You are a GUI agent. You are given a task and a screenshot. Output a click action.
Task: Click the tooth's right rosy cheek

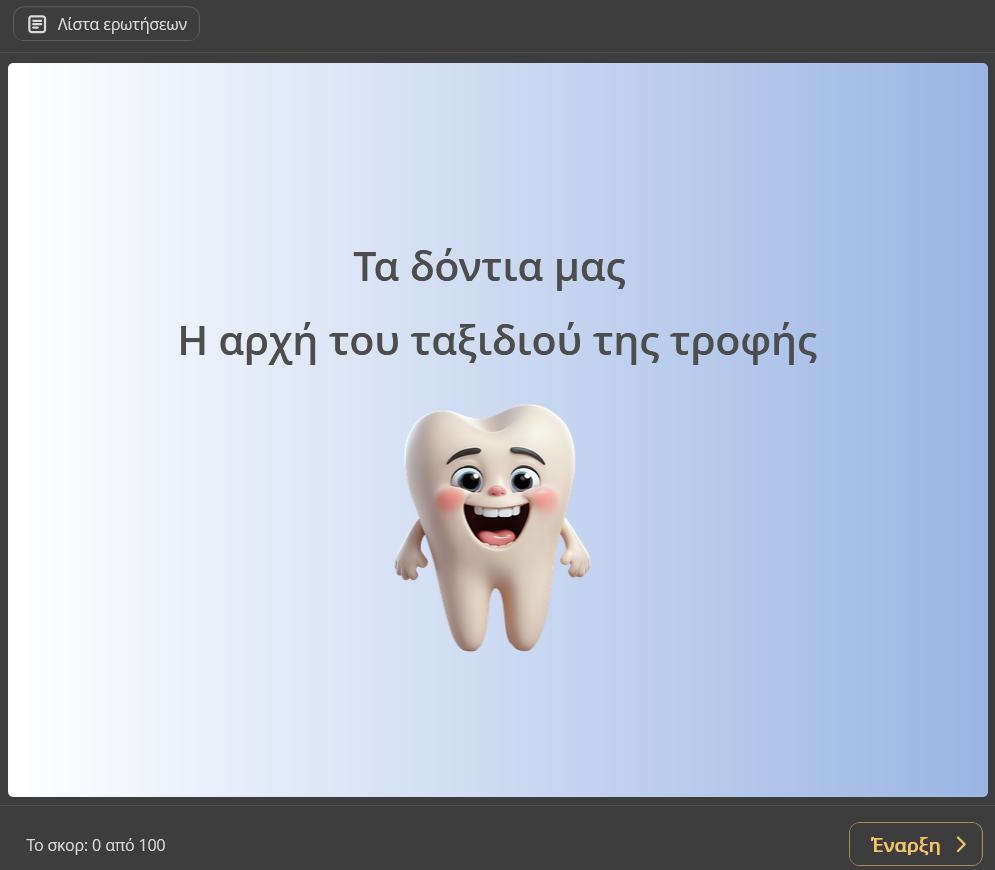(x=545, y=497)
